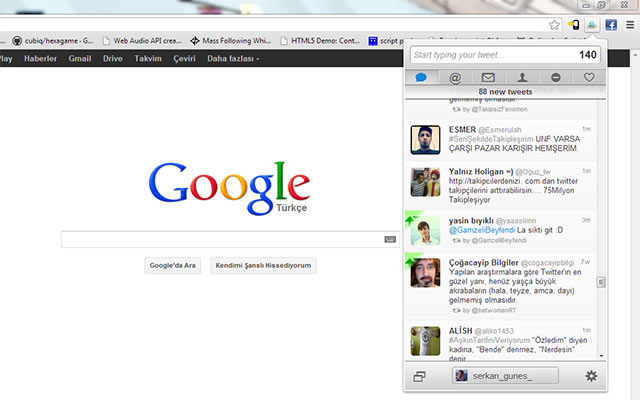
Task: Open the #AşkınTarifiniVeriyorum hashtag
Action: coord(489,340)
